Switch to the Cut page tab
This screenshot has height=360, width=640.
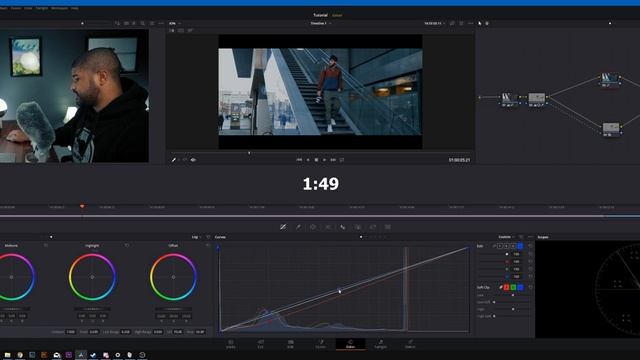[x=260, y=344]
